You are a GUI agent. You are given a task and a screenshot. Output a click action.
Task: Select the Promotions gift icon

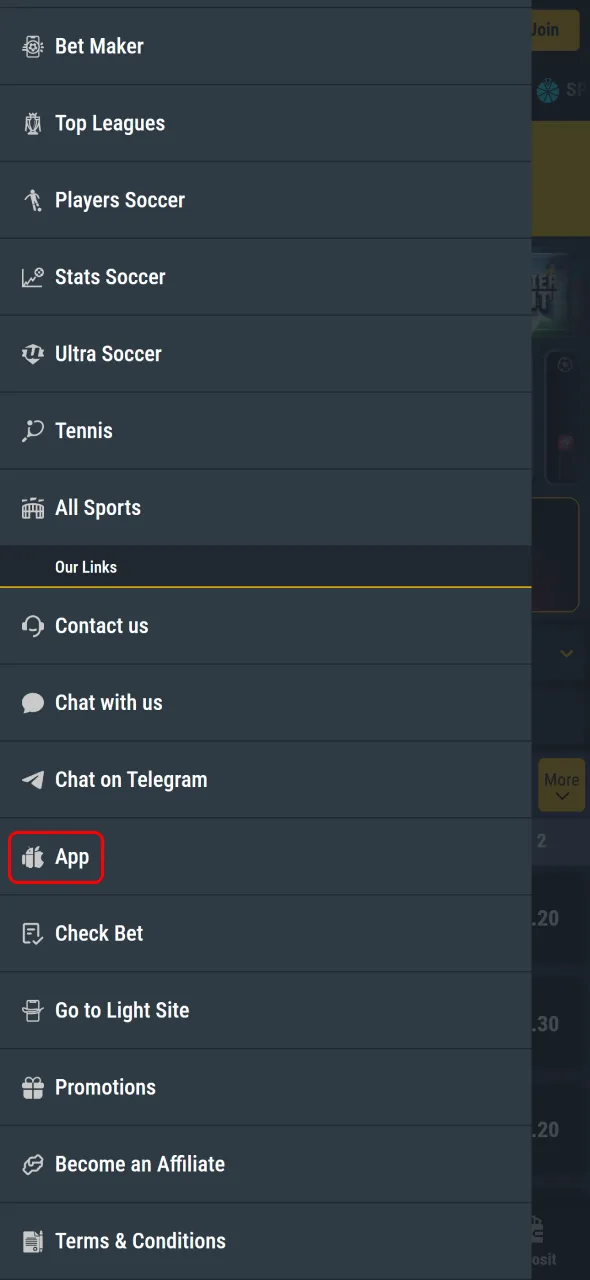click(x=33, y=1087)
